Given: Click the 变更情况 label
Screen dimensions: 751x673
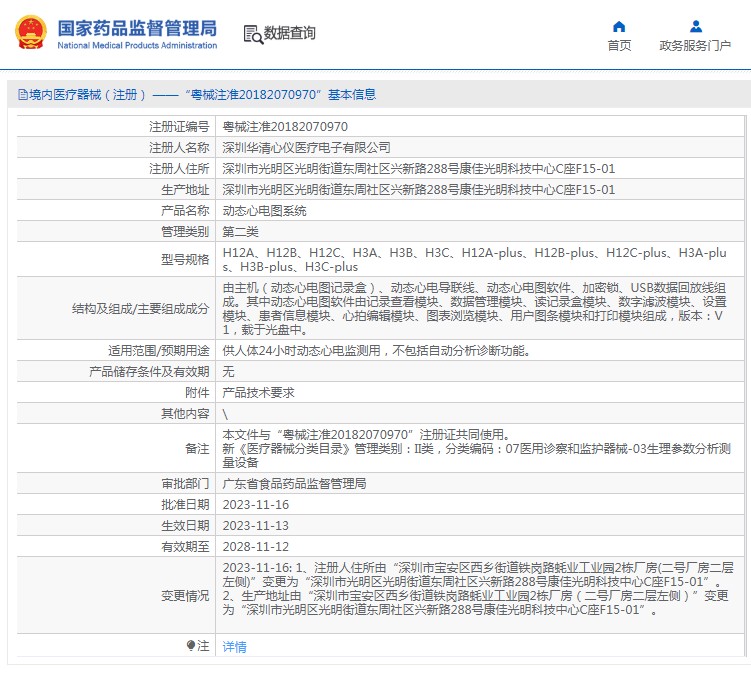Looking at the screenshot, I should [x=185, y=596].
